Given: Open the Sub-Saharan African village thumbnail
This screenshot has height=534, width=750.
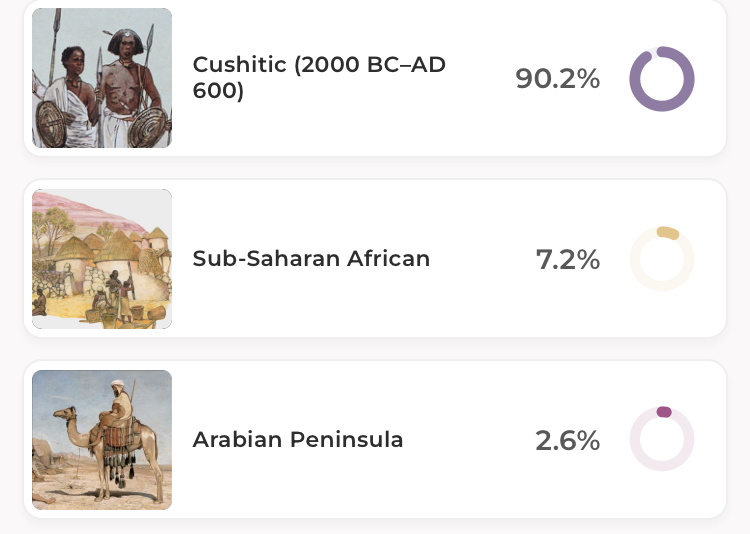Looking at the screenshot, I should 102,259.
